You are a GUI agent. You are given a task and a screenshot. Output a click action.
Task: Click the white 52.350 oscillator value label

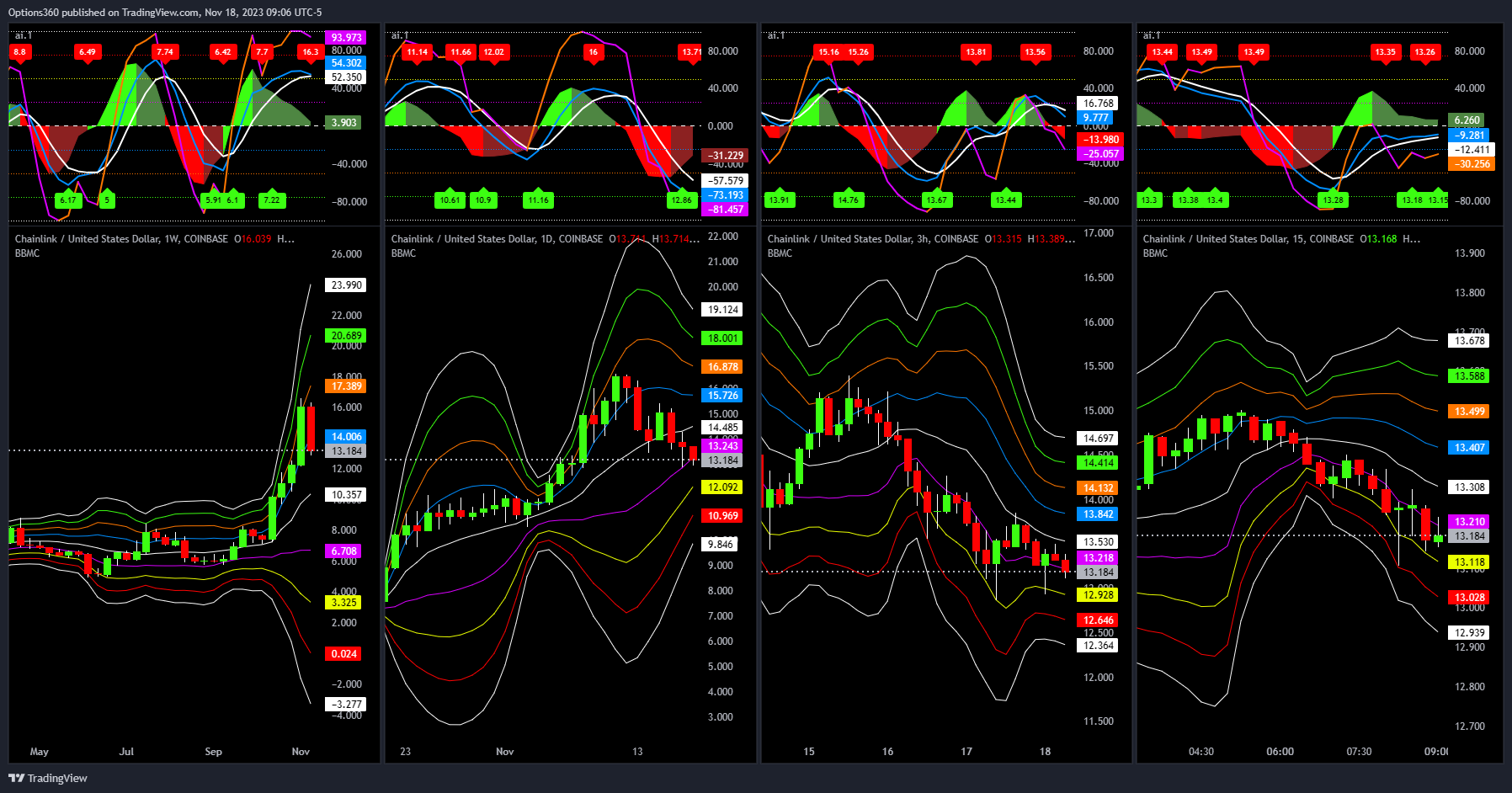[x=346, y=77]
